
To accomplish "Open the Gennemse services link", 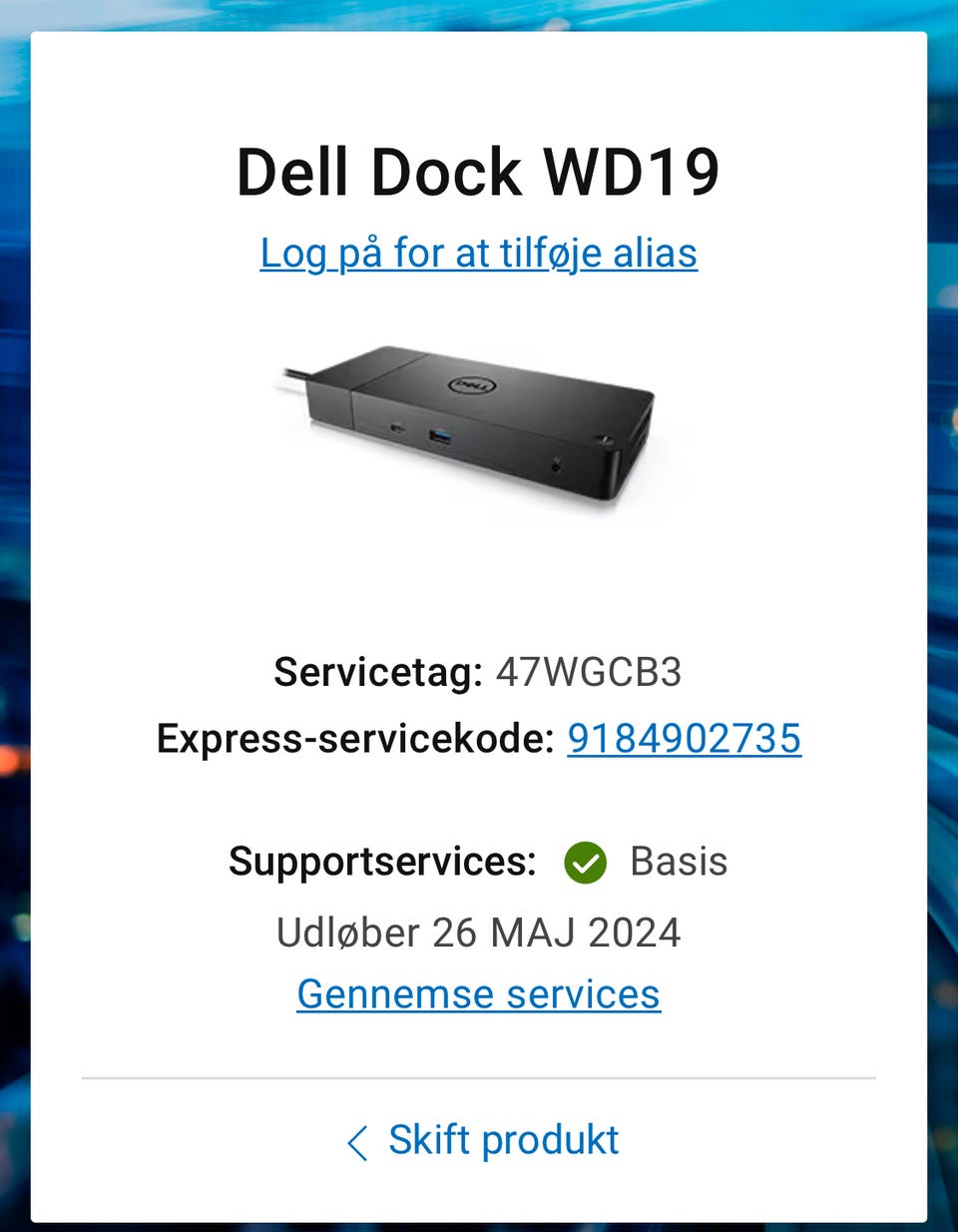I will [x=479, y=994].
